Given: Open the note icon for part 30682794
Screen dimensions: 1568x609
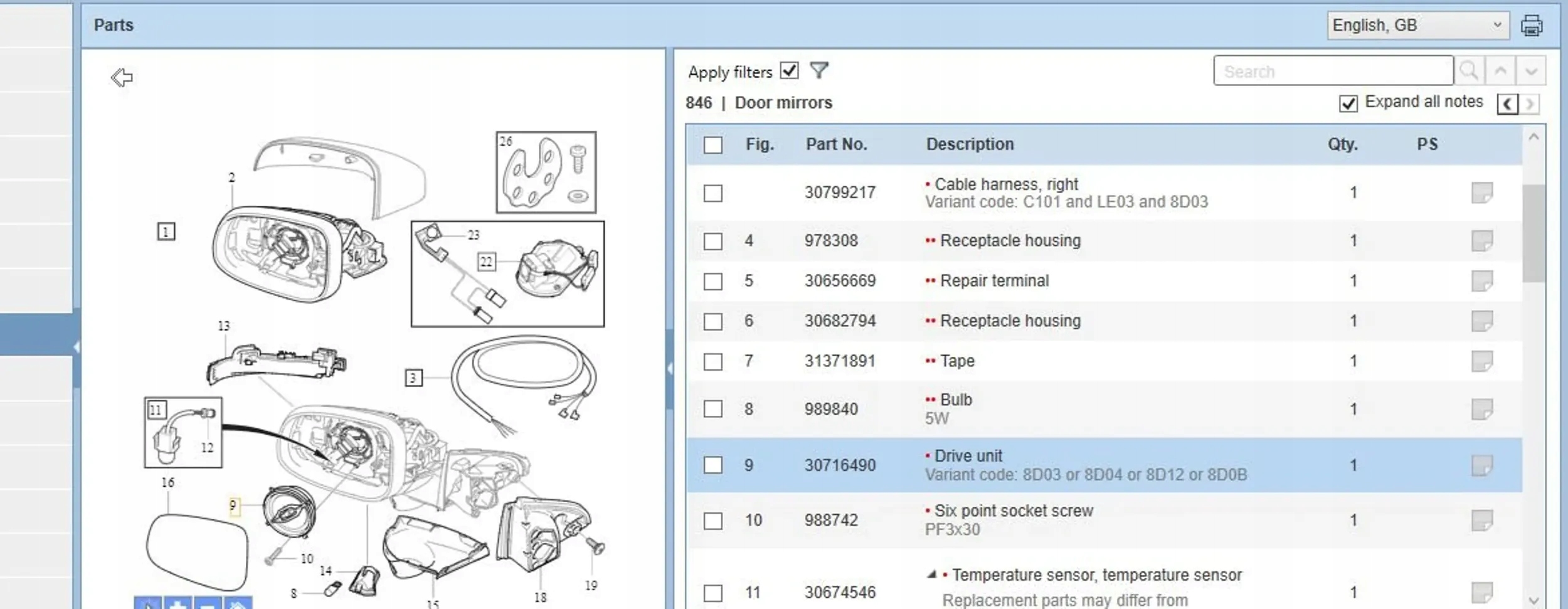Looking at the screenshot, I should click(x=1482, y=320).
